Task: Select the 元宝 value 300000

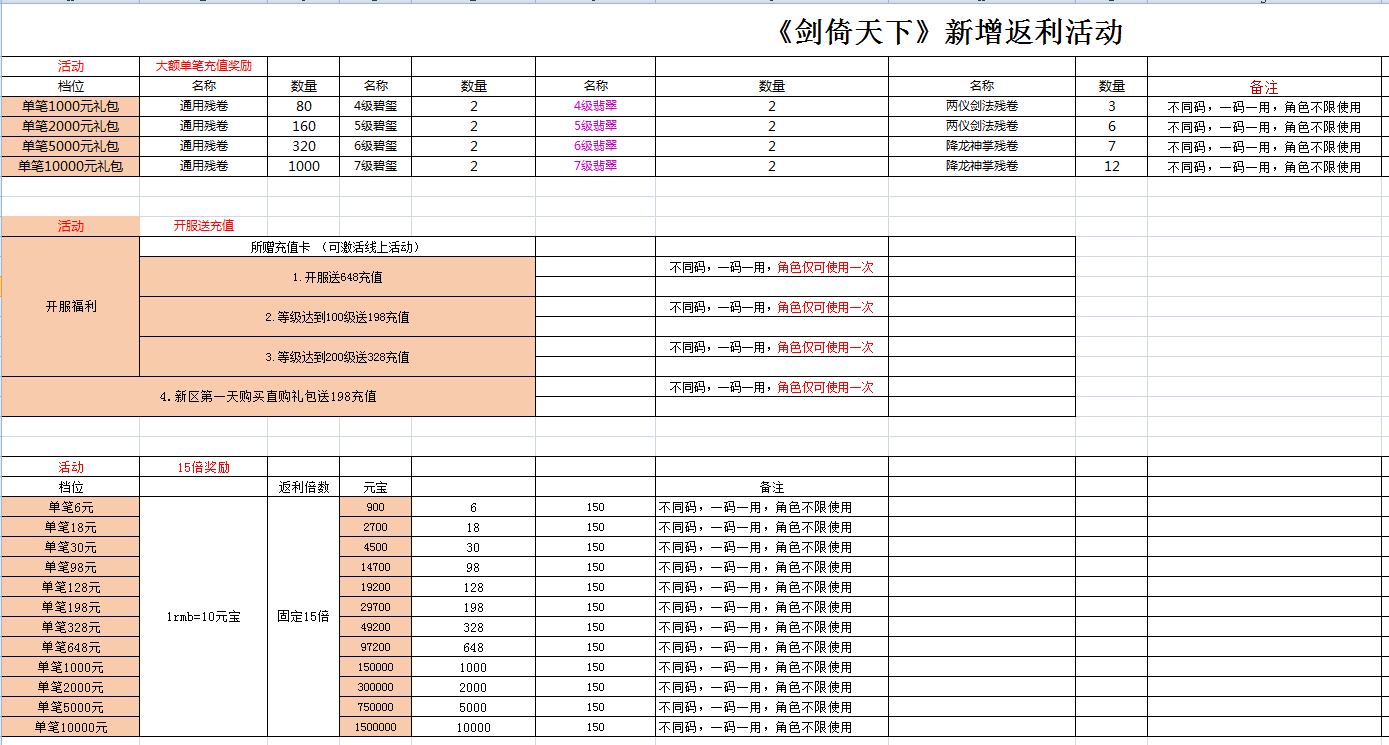Action: [375, 687]
